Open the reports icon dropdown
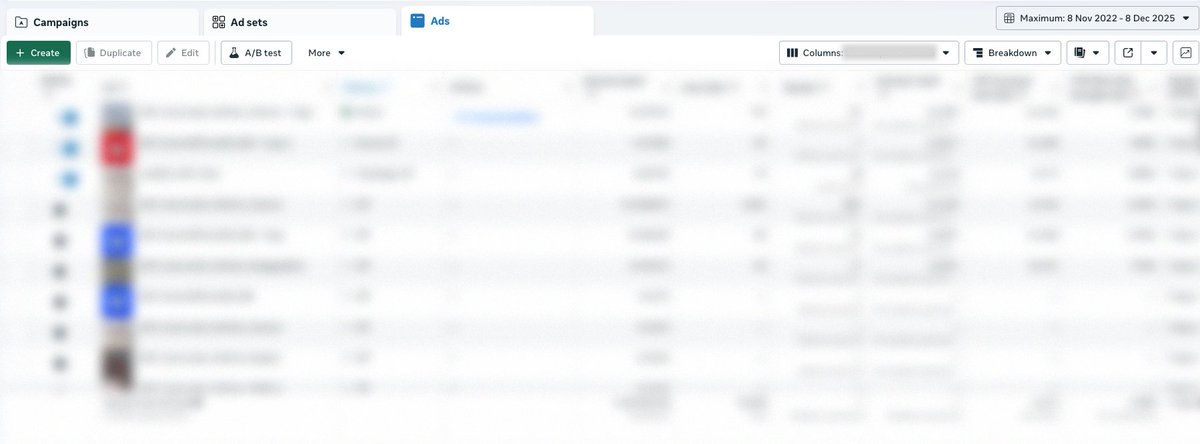Image resolution: width=1200 pixels, height=444 pixels. [x=1088, y=53]
